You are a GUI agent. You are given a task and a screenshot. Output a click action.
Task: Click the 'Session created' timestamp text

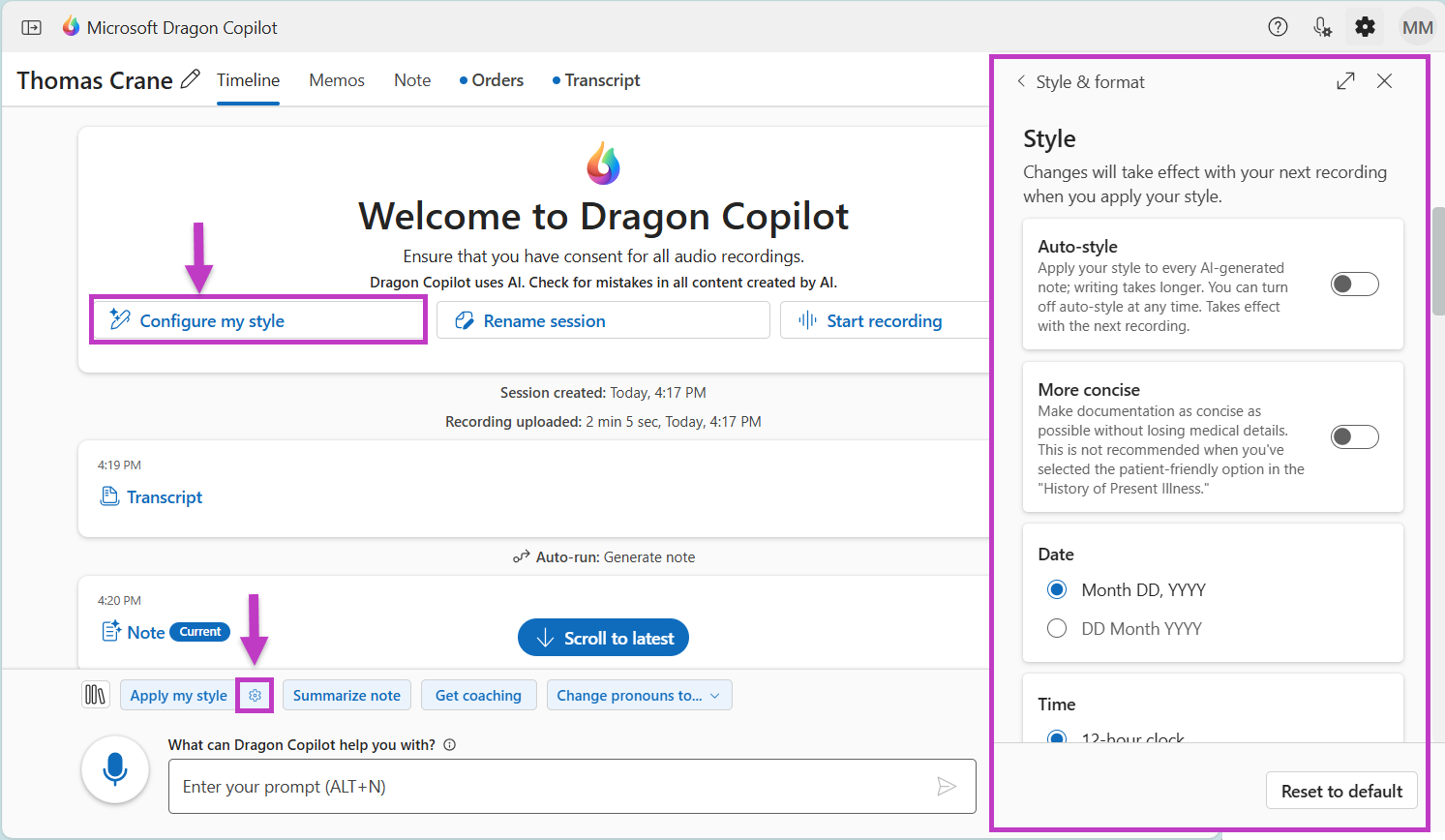pos(603,392)
